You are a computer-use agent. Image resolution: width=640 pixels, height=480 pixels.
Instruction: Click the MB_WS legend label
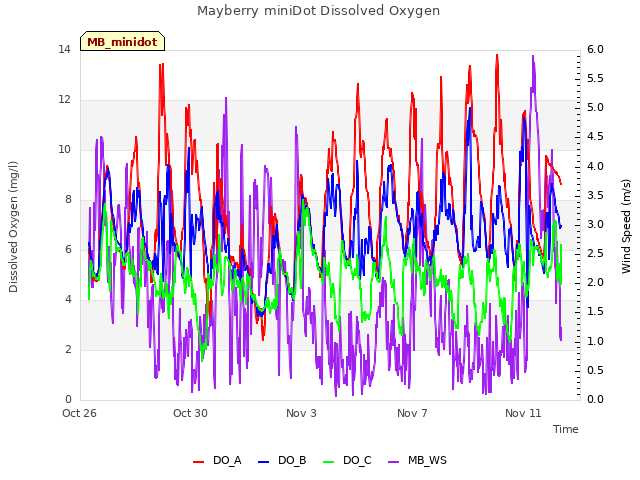tap(427, 460)
